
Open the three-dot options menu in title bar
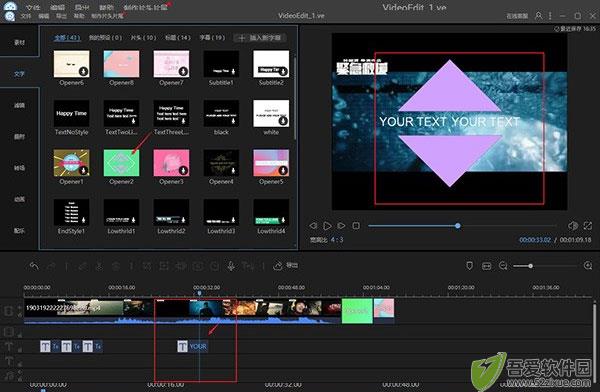click(550, 16)
